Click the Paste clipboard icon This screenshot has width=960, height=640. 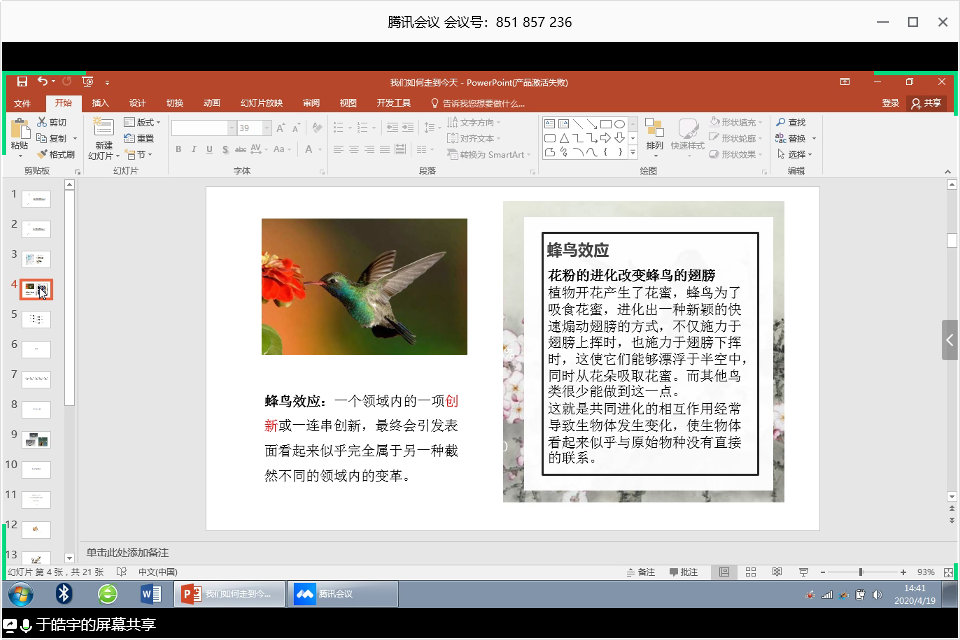click(x=19, y=128)
